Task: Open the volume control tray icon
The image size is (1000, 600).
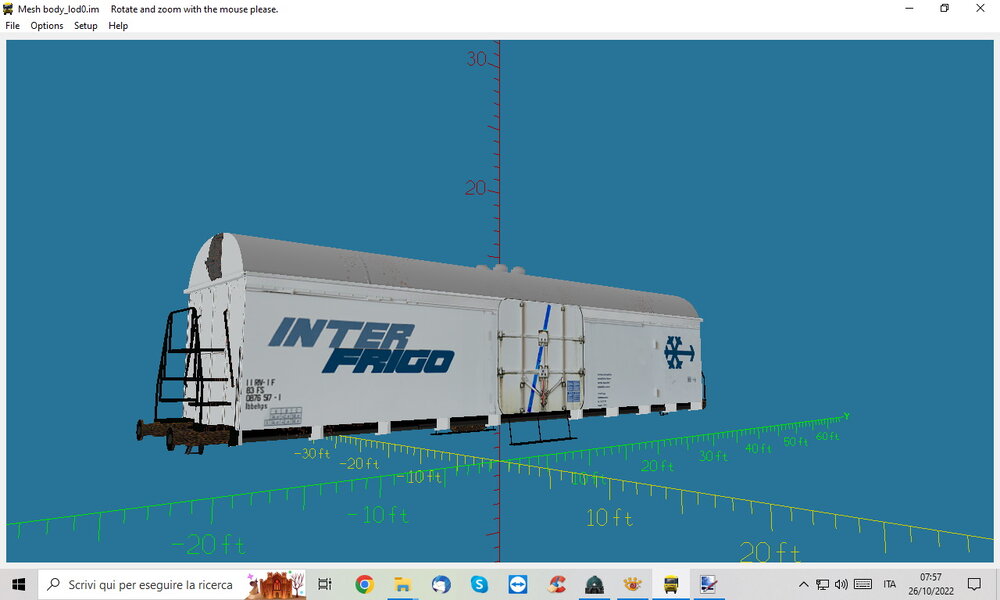Action: [841, 584]
